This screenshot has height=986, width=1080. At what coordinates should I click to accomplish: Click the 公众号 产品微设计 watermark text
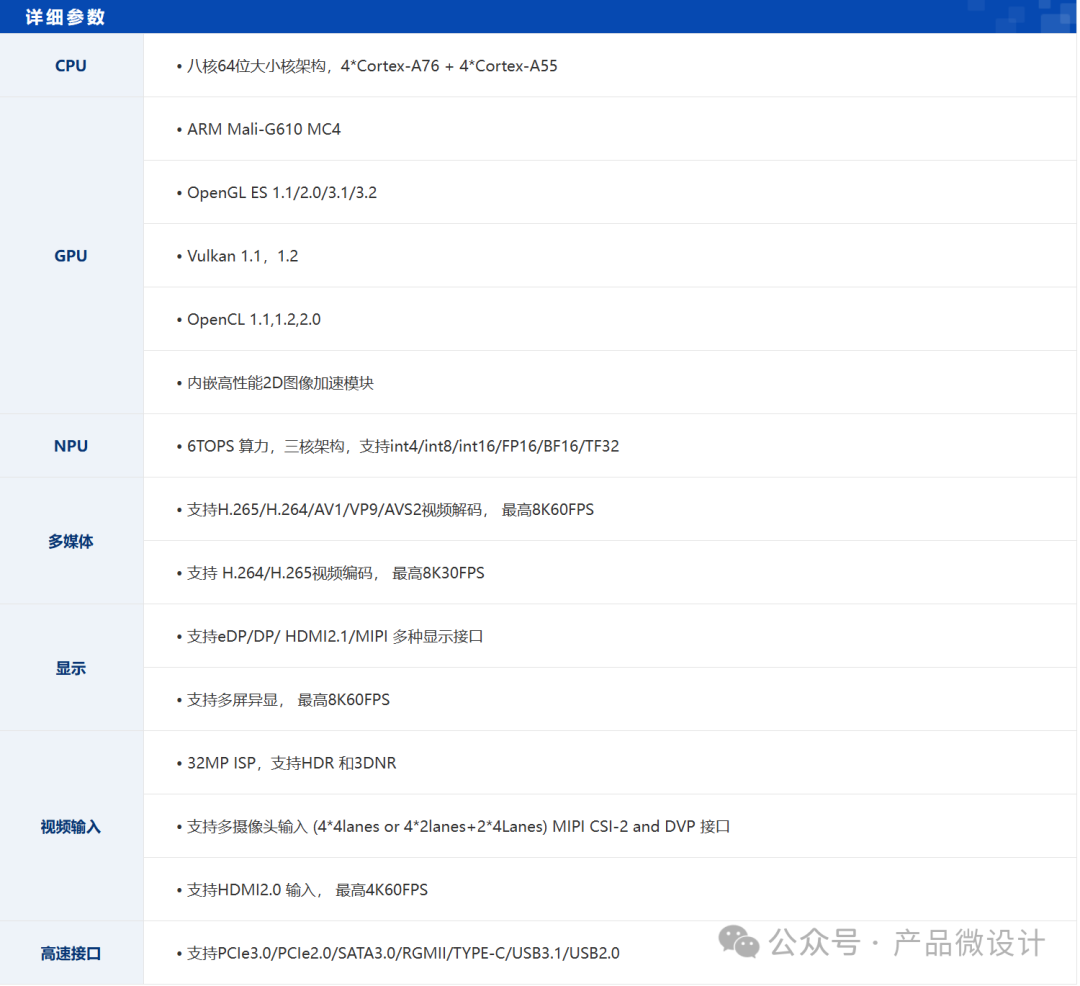tap(907, 942)
